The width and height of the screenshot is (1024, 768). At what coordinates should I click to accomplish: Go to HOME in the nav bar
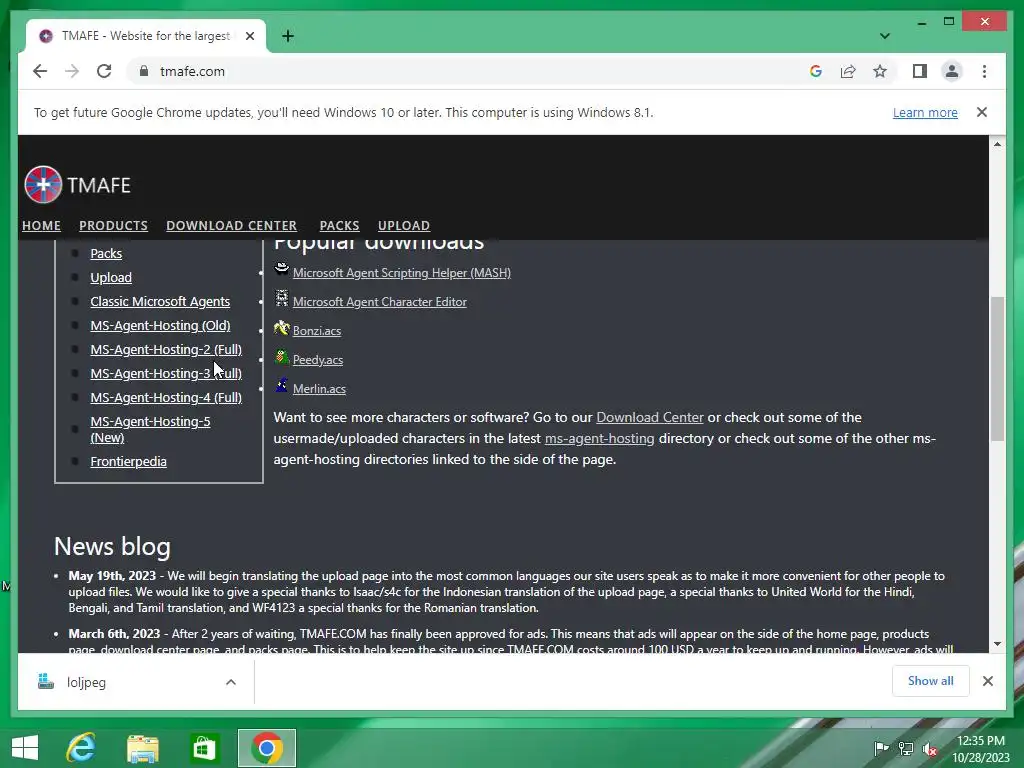point(41,225)
